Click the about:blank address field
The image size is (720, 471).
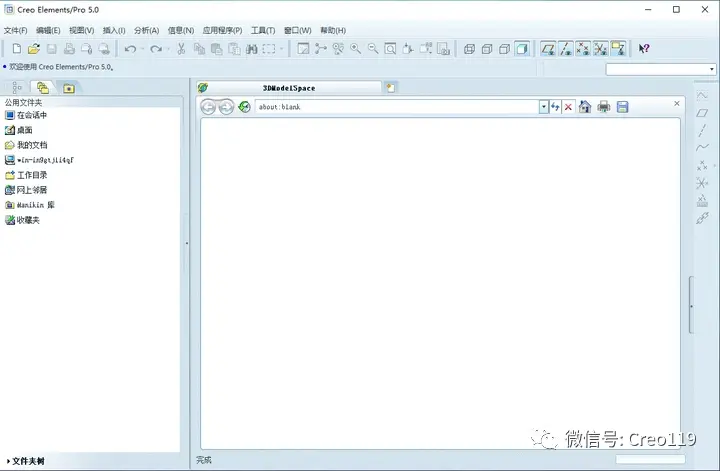click(397, 107)
